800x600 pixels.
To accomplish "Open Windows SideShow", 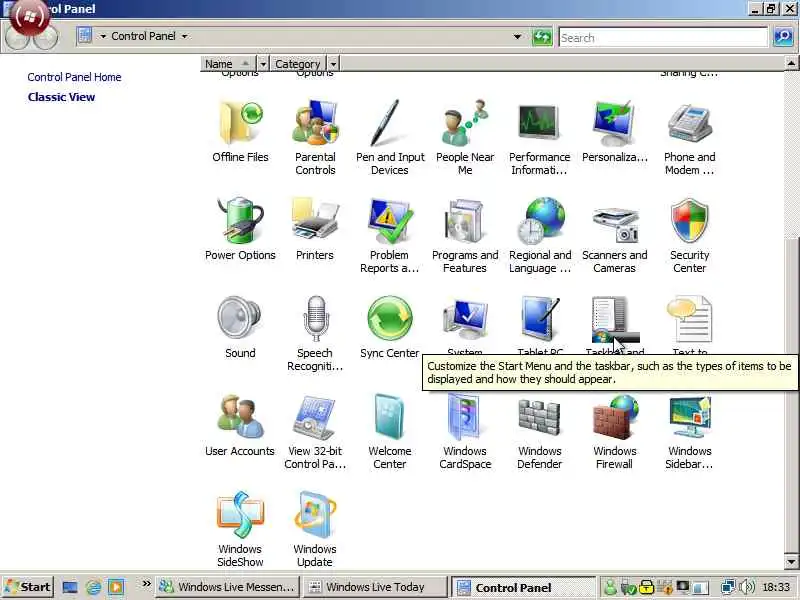I will pyautogui.click(x=240, y=530).
